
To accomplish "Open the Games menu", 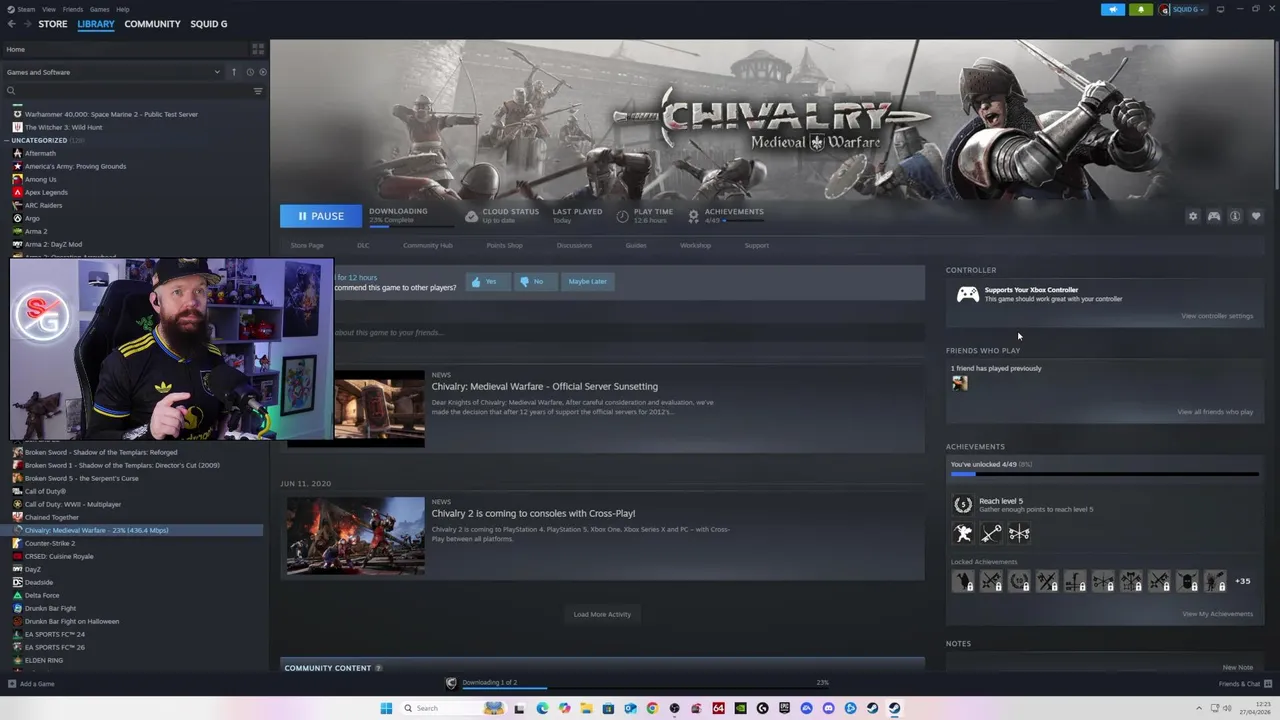I will click(x=100, y=9).
